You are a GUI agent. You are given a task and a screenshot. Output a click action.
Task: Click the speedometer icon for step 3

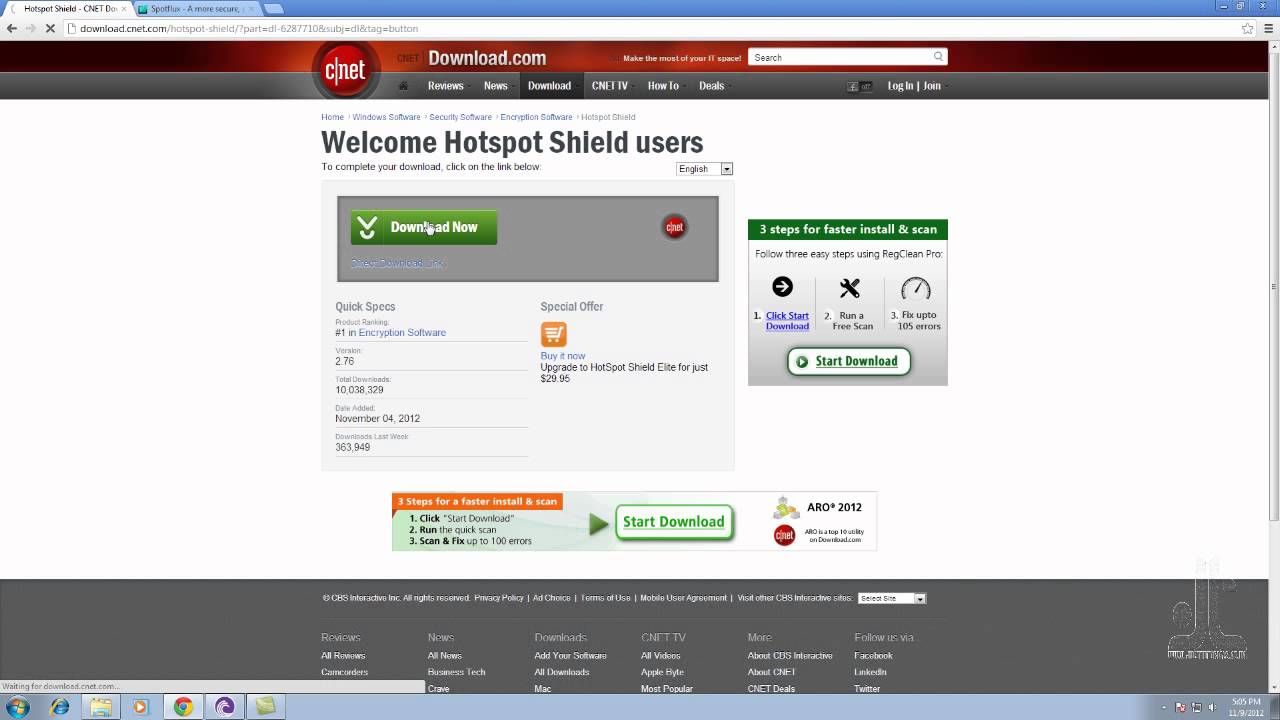point(916,289)
